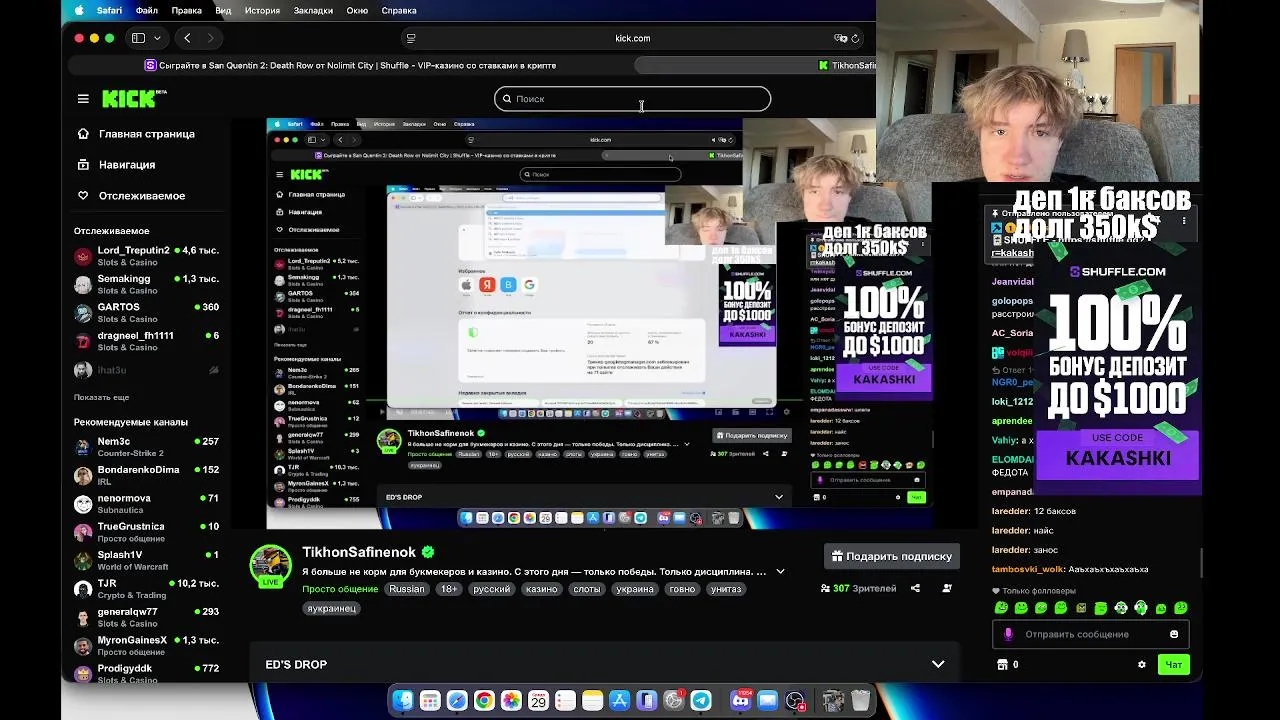This screenshot has width=1280, height=720.
Task: Open Навигация in Kick sidebar
Action: pyautogui.click(x=116, y=165)
